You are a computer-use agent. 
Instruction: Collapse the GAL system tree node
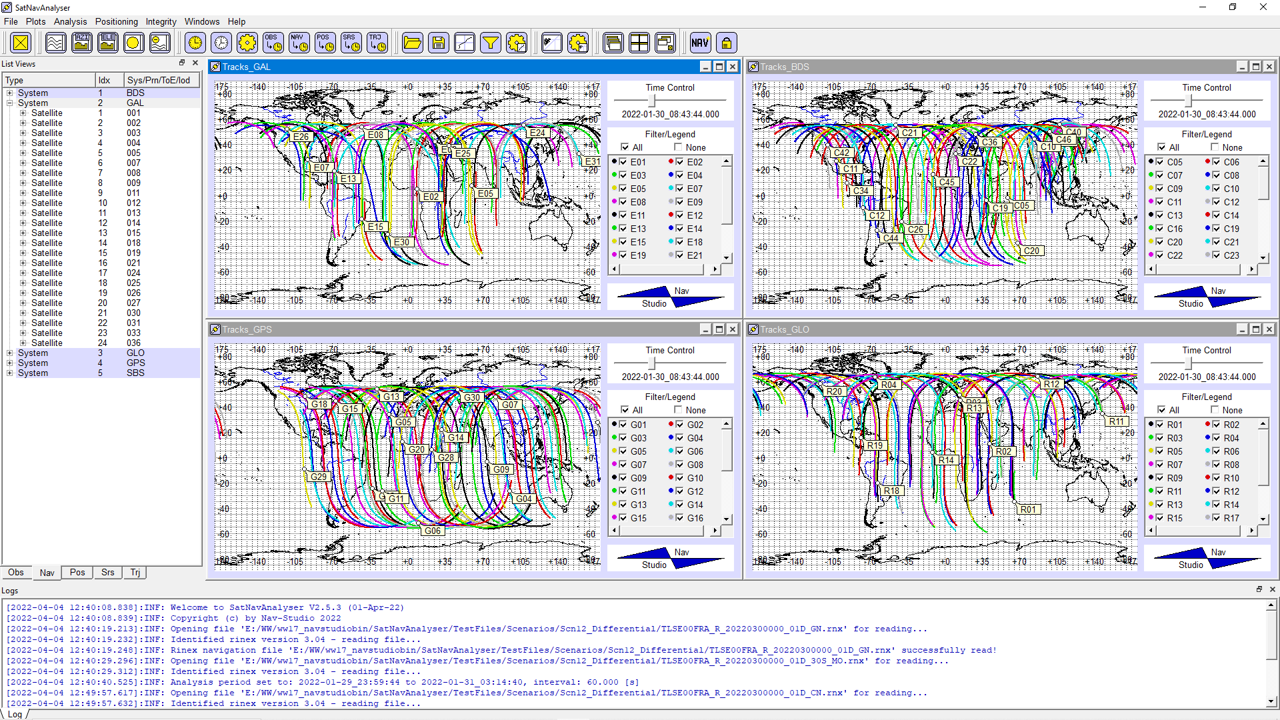click(10, 103)
